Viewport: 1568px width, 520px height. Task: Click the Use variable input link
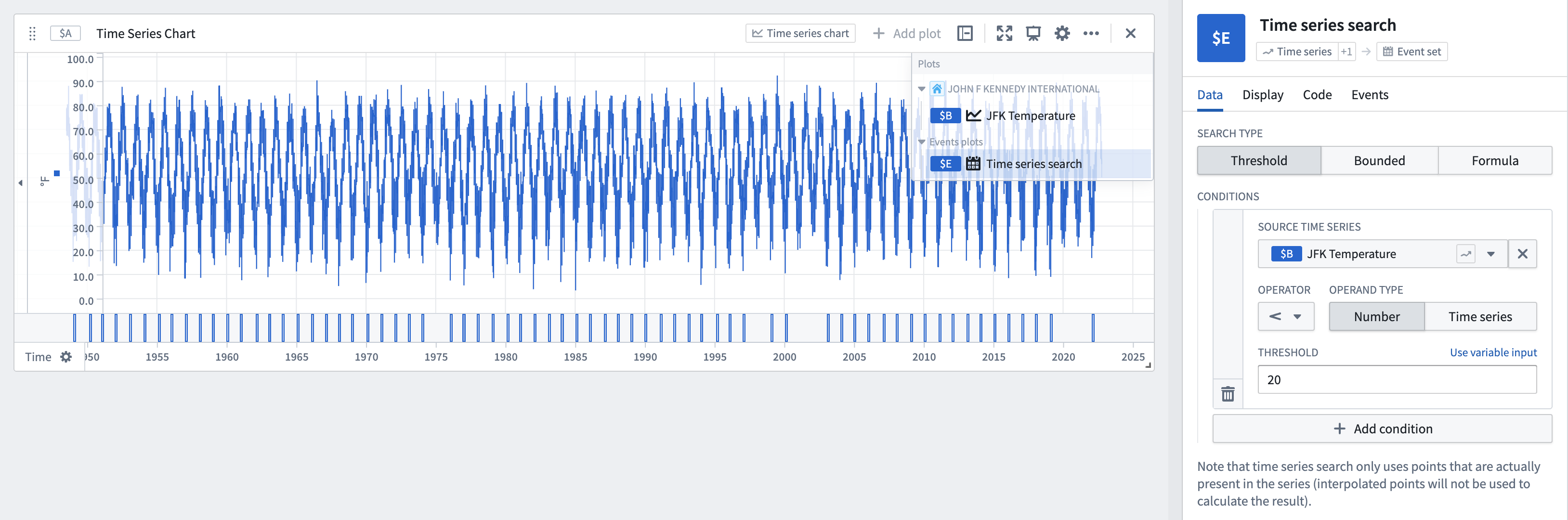(1493, 352)
